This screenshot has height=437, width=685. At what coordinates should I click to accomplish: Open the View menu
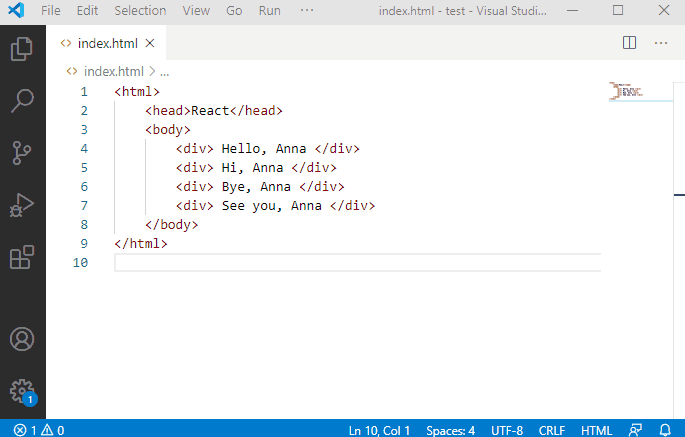196,10
